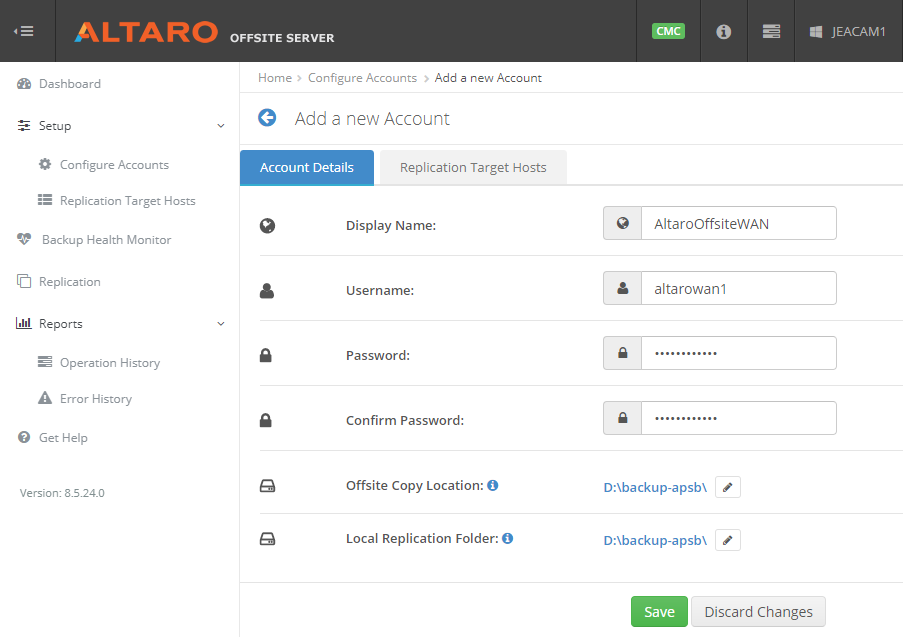Viewport: 903px width, 637px height.
Task: Click the Get Help question mark icon
Action: click(x=24, y=437)
